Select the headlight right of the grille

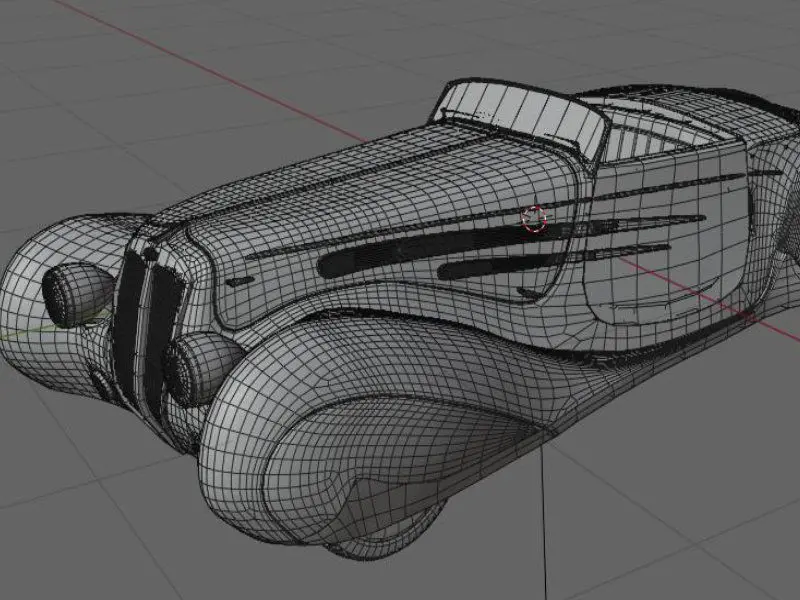click(203, 368)
